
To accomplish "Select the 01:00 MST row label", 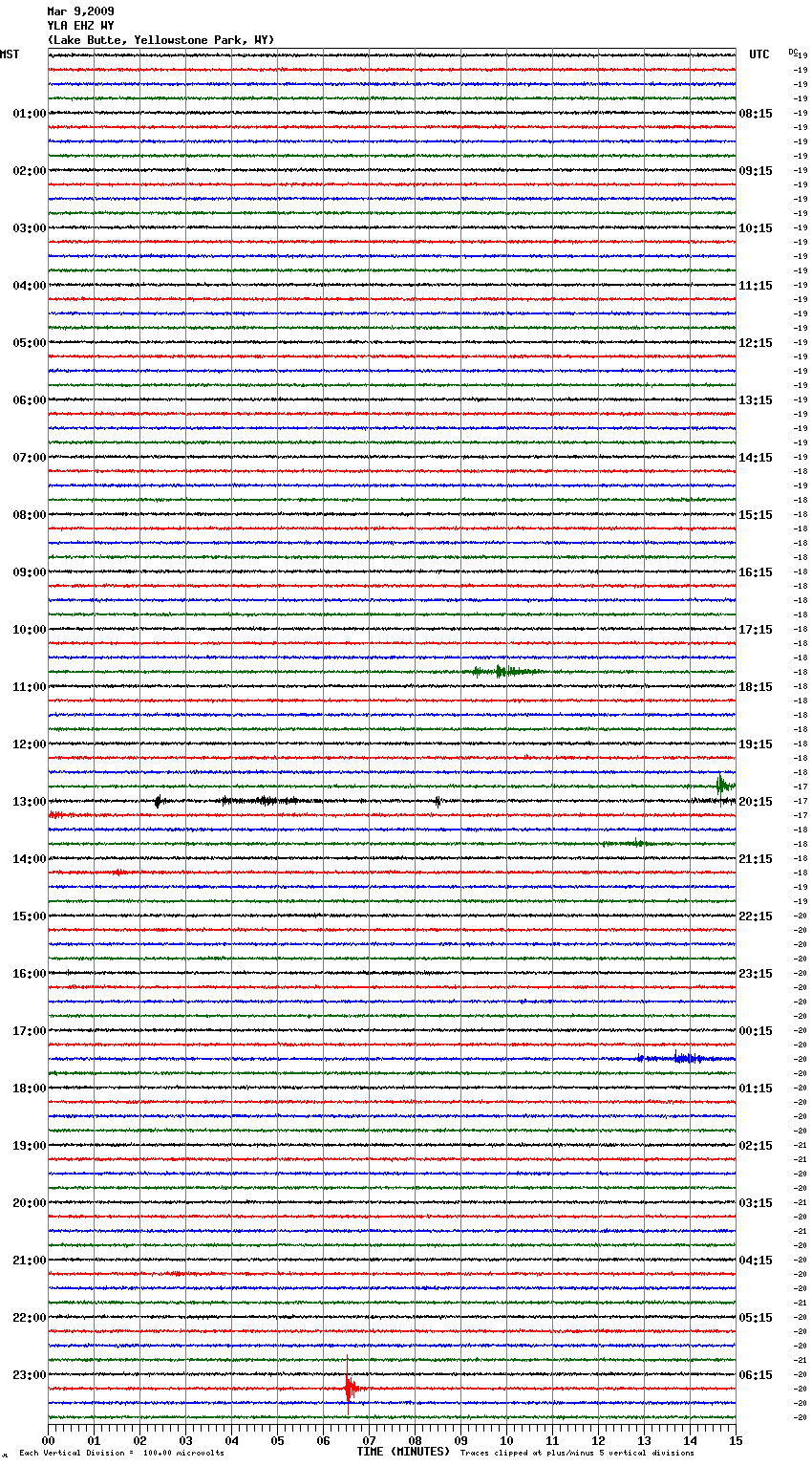I will pos(29,114).
